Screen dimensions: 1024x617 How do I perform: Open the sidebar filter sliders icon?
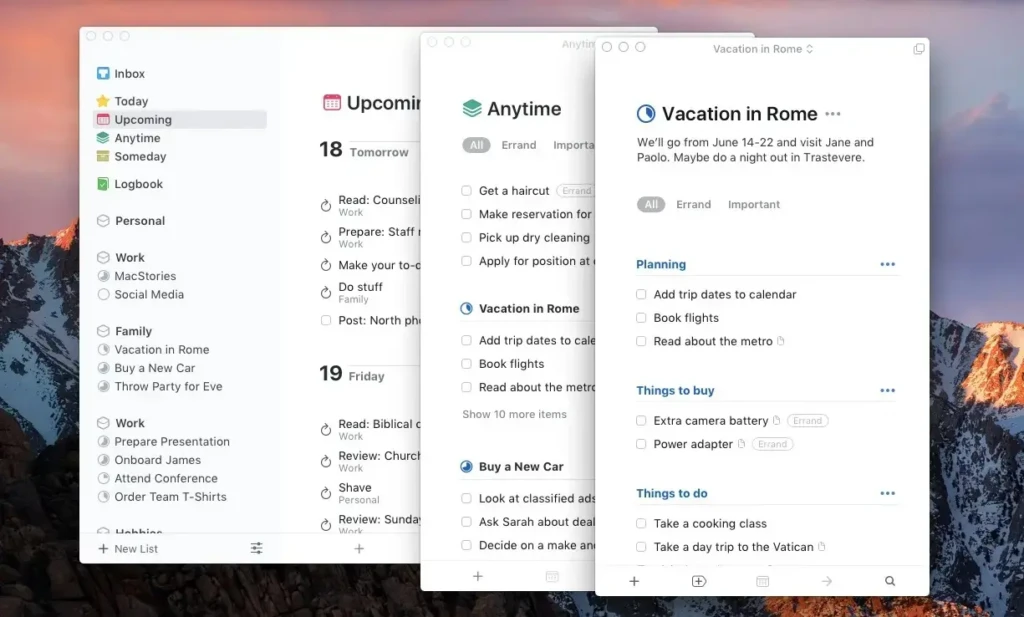click(x=256, y=548)
